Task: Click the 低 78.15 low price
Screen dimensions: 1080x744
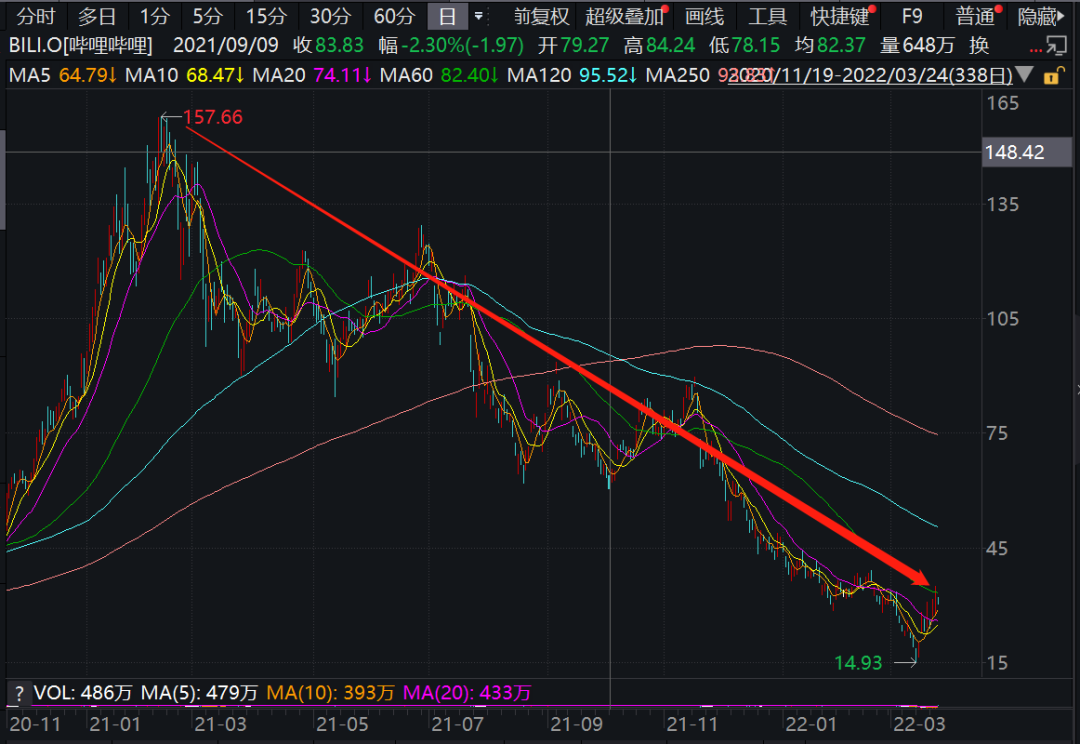Action: [745, 45]
